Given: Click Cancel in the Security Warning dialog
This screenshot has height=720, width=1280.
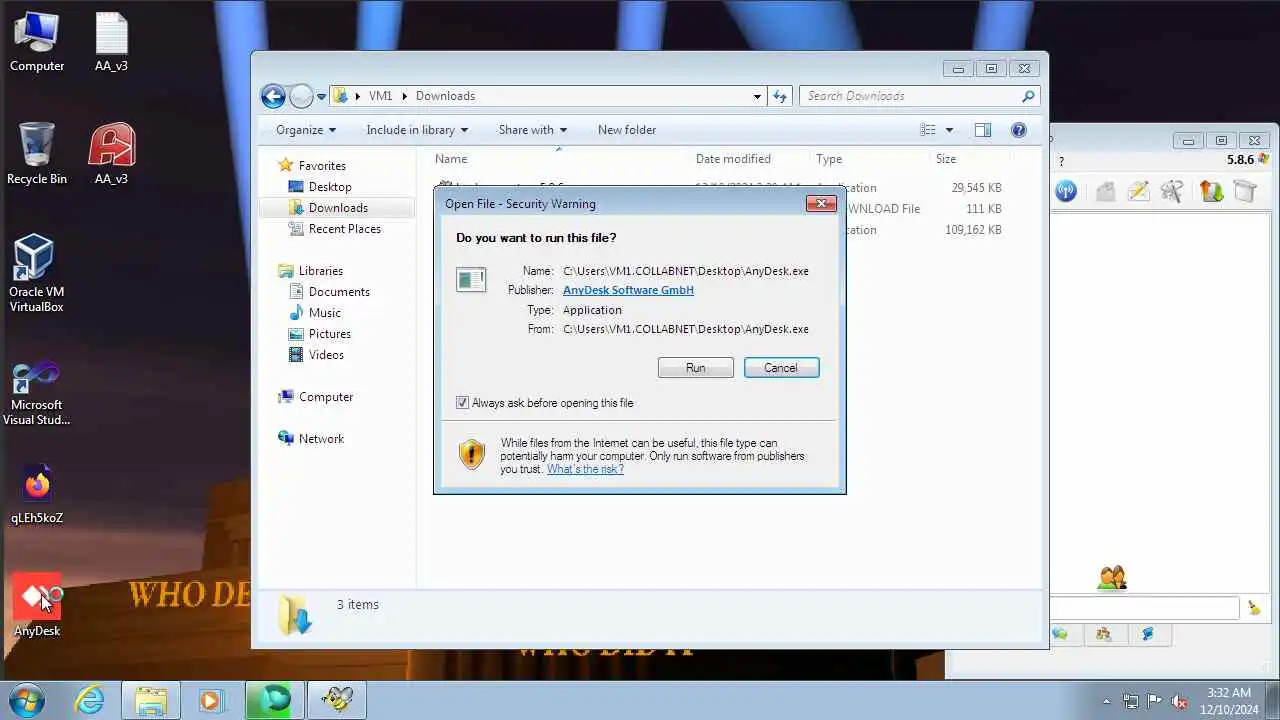Looking at the screenshot, I should point(781,368).
